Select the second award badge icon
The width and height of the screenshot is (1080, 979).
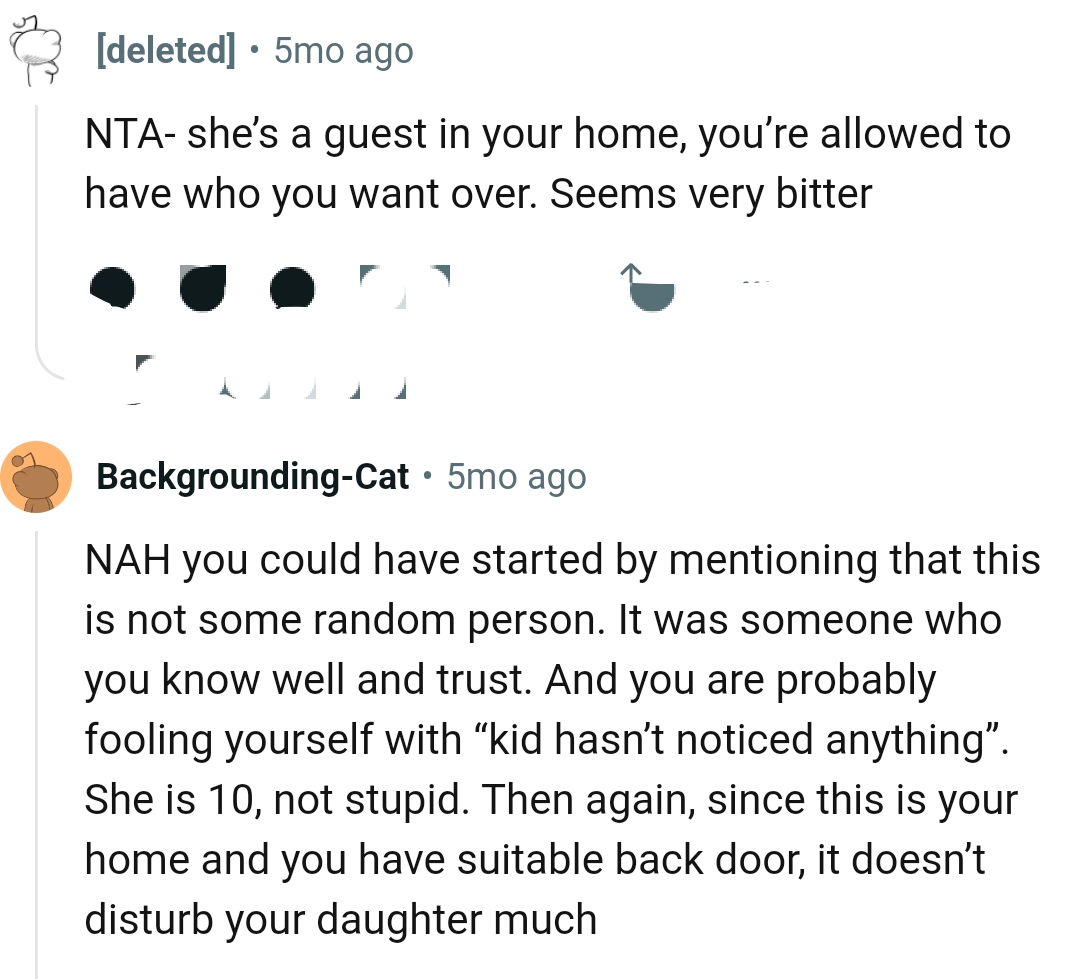[202, 287]
